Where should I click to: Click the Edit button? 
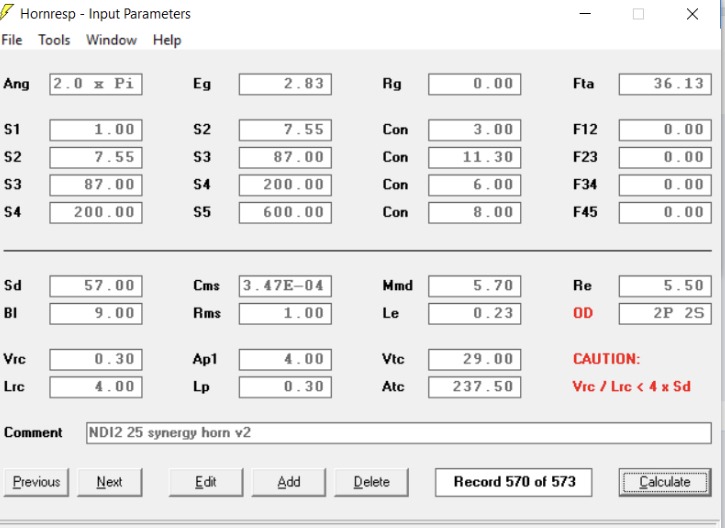pyautogui.click(x=206, y=482)
